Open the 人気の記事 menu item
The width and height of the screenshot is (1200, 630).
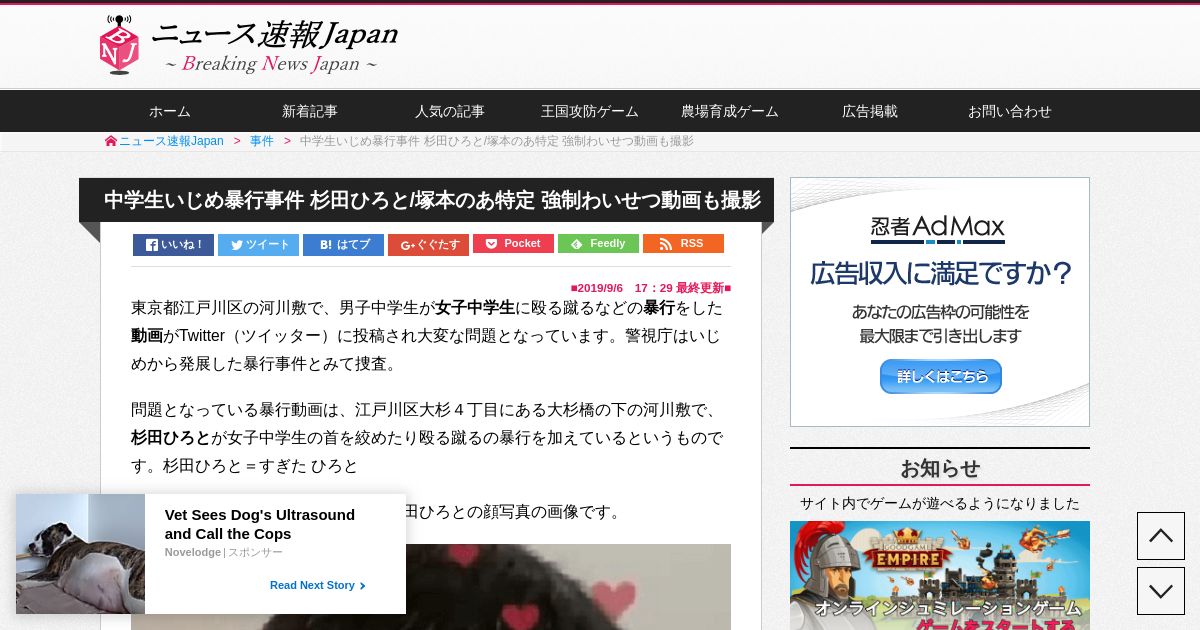click(x=450, y=111)
